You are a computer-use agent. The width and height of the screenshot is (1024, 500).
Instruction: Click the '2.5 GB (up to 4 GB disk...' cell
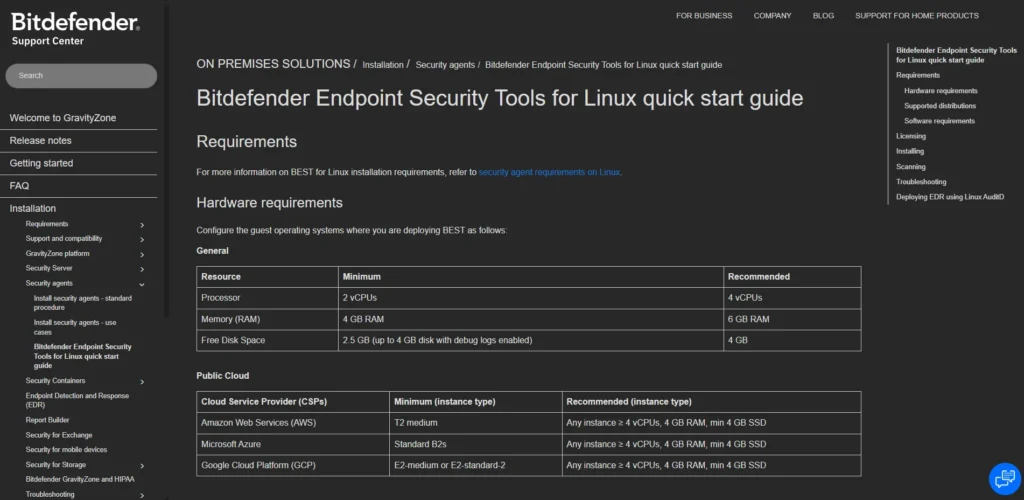pos(530,341)
